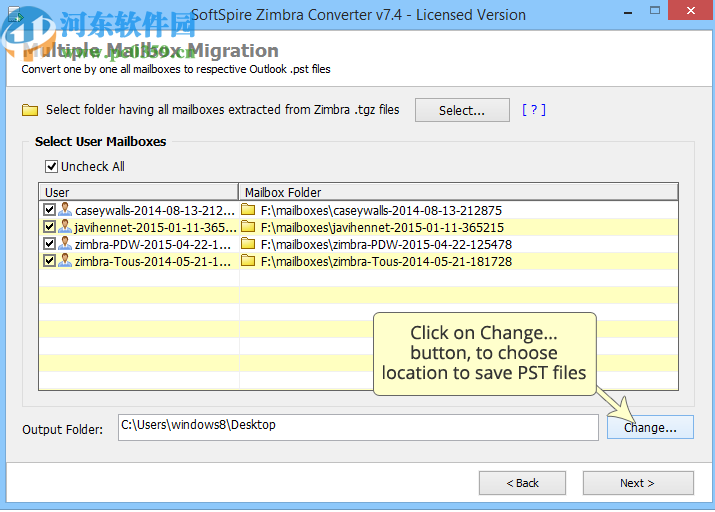This screenshot has width=715, height=512.
Task: Uncheck the caseywalls-2014-08-13 mailbox checkbox
Action: coord(49,210)
